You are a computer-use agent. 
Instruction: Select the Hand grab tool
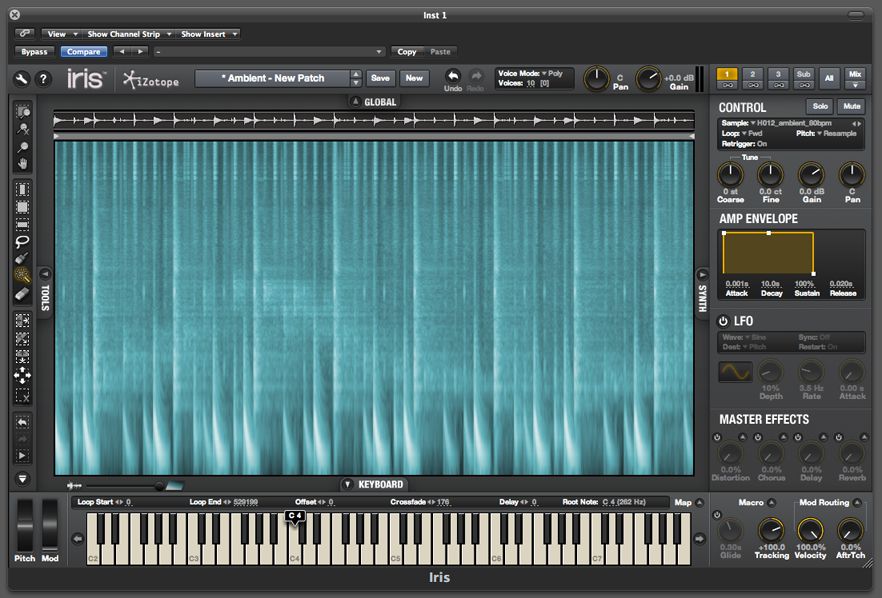22,164
